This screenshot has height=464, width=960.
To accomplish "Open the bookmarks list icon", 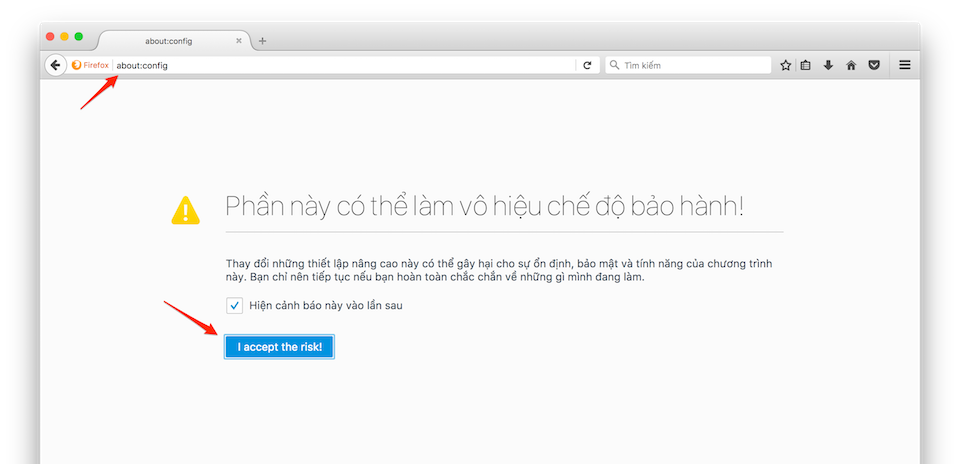I will click(x=806, y=65).
